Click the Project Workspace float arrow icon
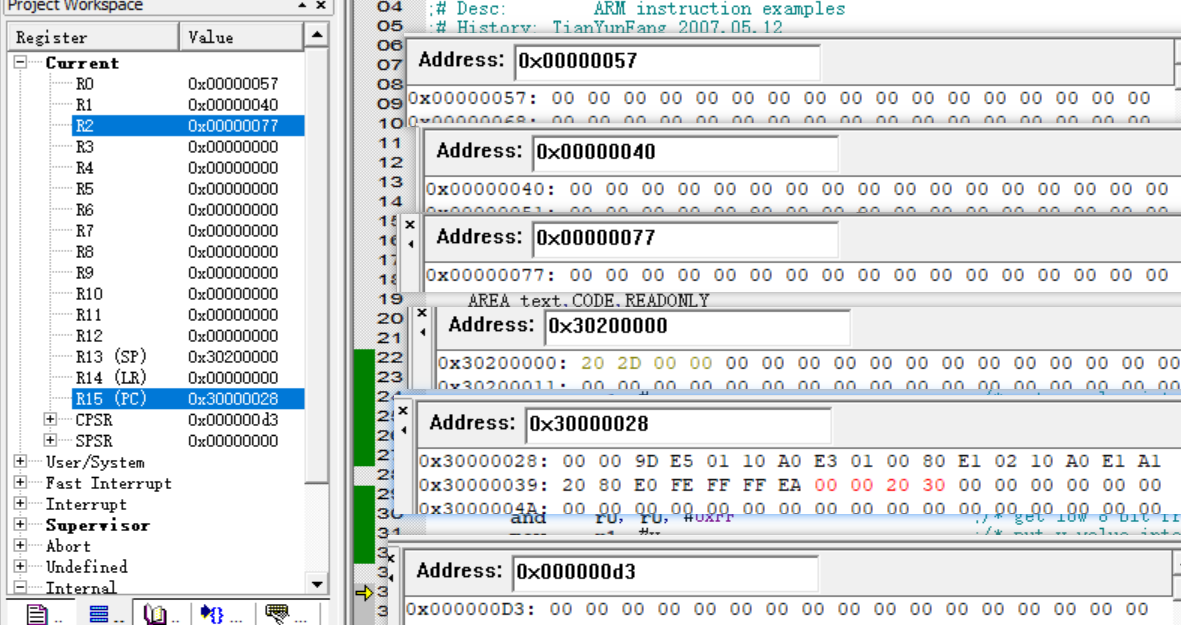The image size is (1181, 625). click(x=302, y=5)
